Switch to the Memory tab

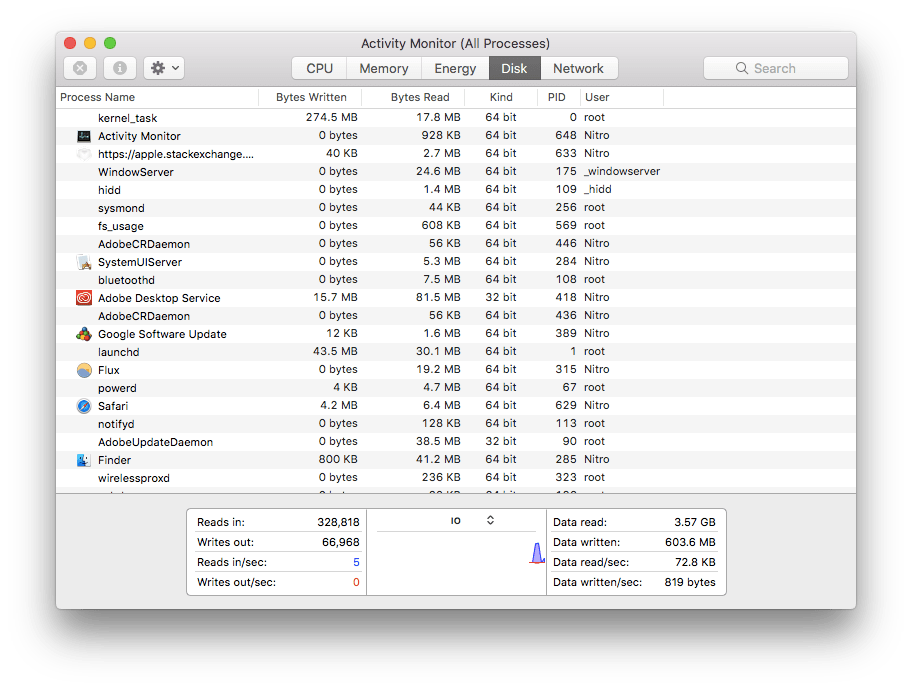(x=384, y=69)
